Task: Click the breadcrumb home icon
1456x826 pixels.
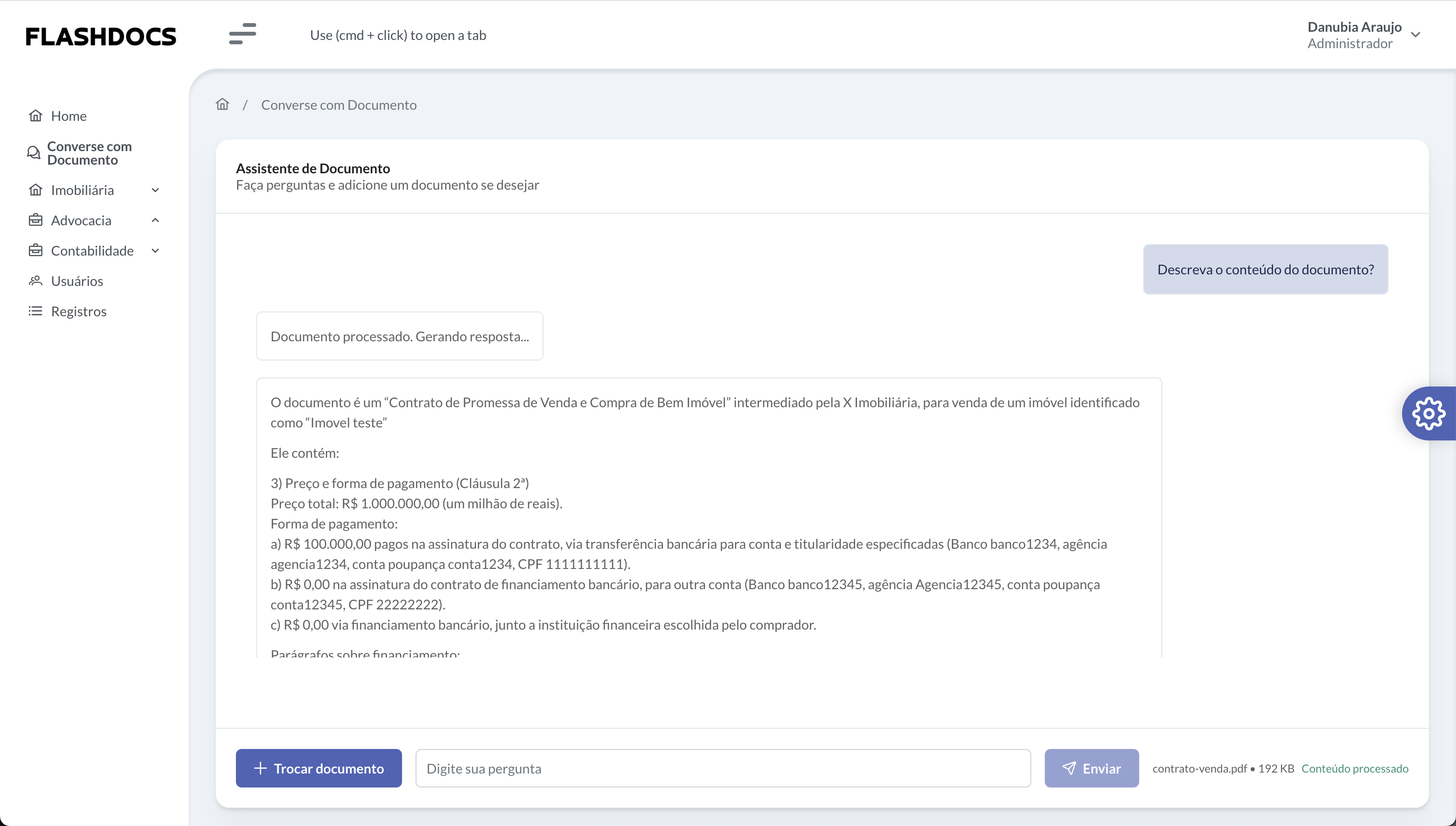Action: (x=222, y=104)
